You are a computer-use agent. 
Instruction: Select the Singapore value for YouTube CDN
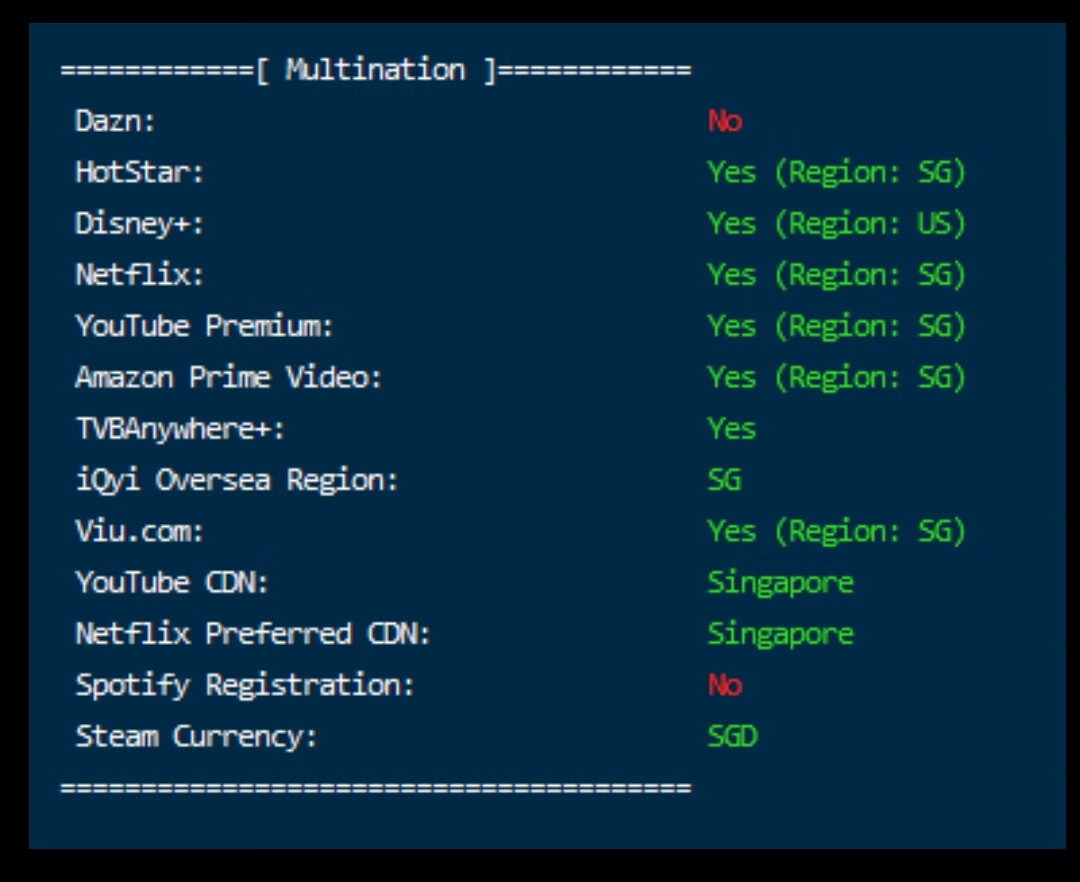click(780, 582)
